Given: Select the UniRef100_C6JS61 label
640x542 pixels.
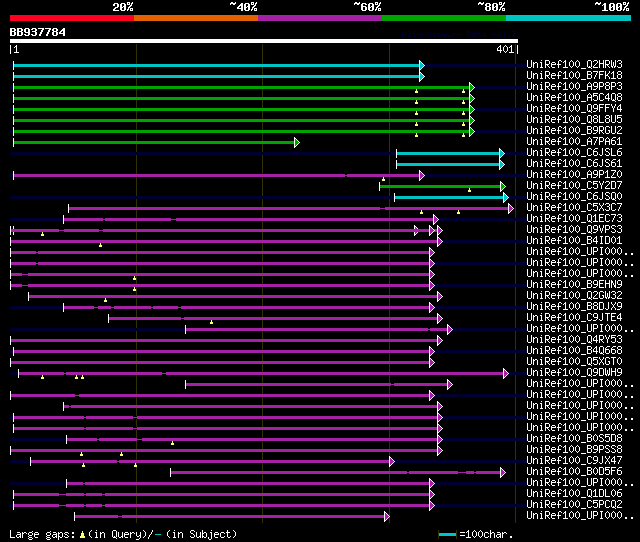Looking at the screenshot, I should pyautogui.click(x=574, y=164).
